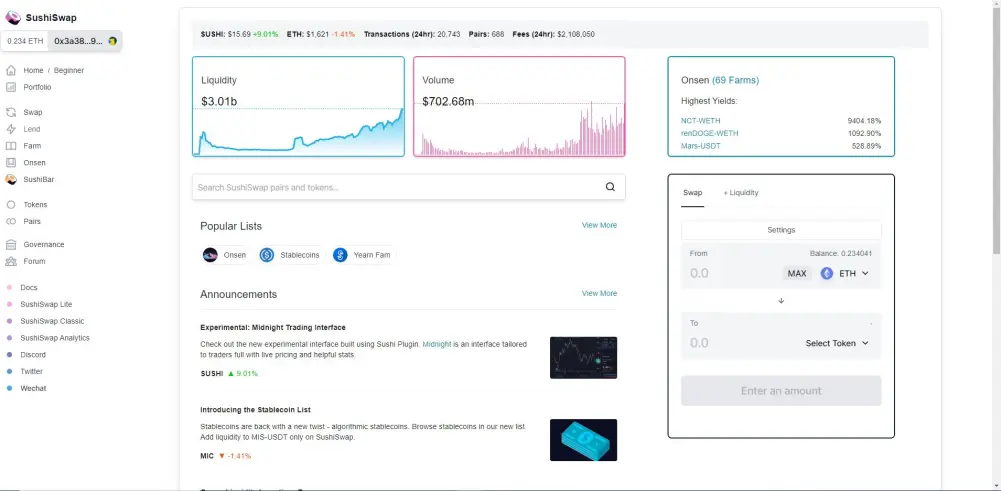Click the search magnifier icon

610,187
